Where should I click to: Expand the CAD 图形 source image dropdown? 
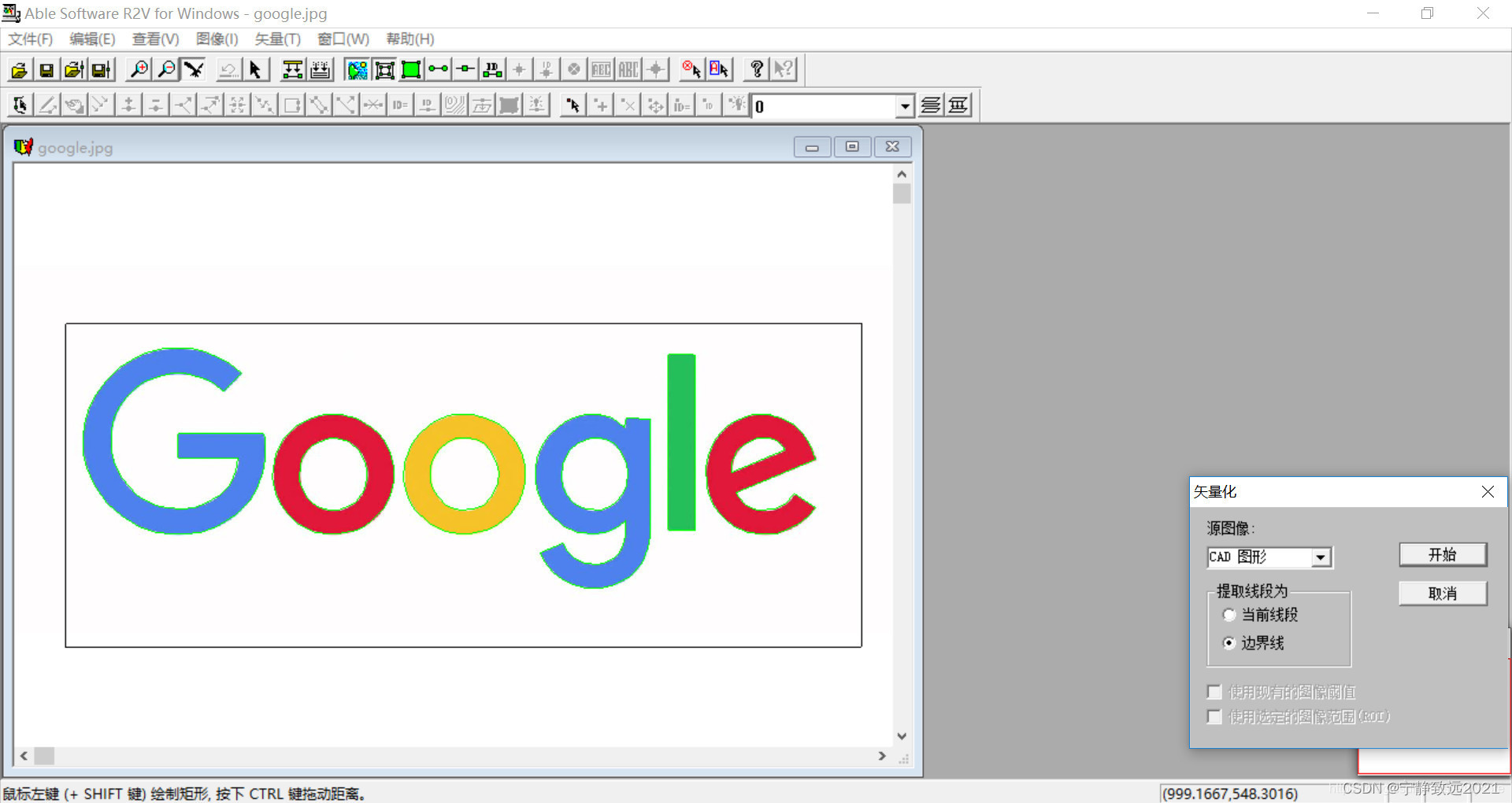pyautogui.click(x=1321, y=557)
